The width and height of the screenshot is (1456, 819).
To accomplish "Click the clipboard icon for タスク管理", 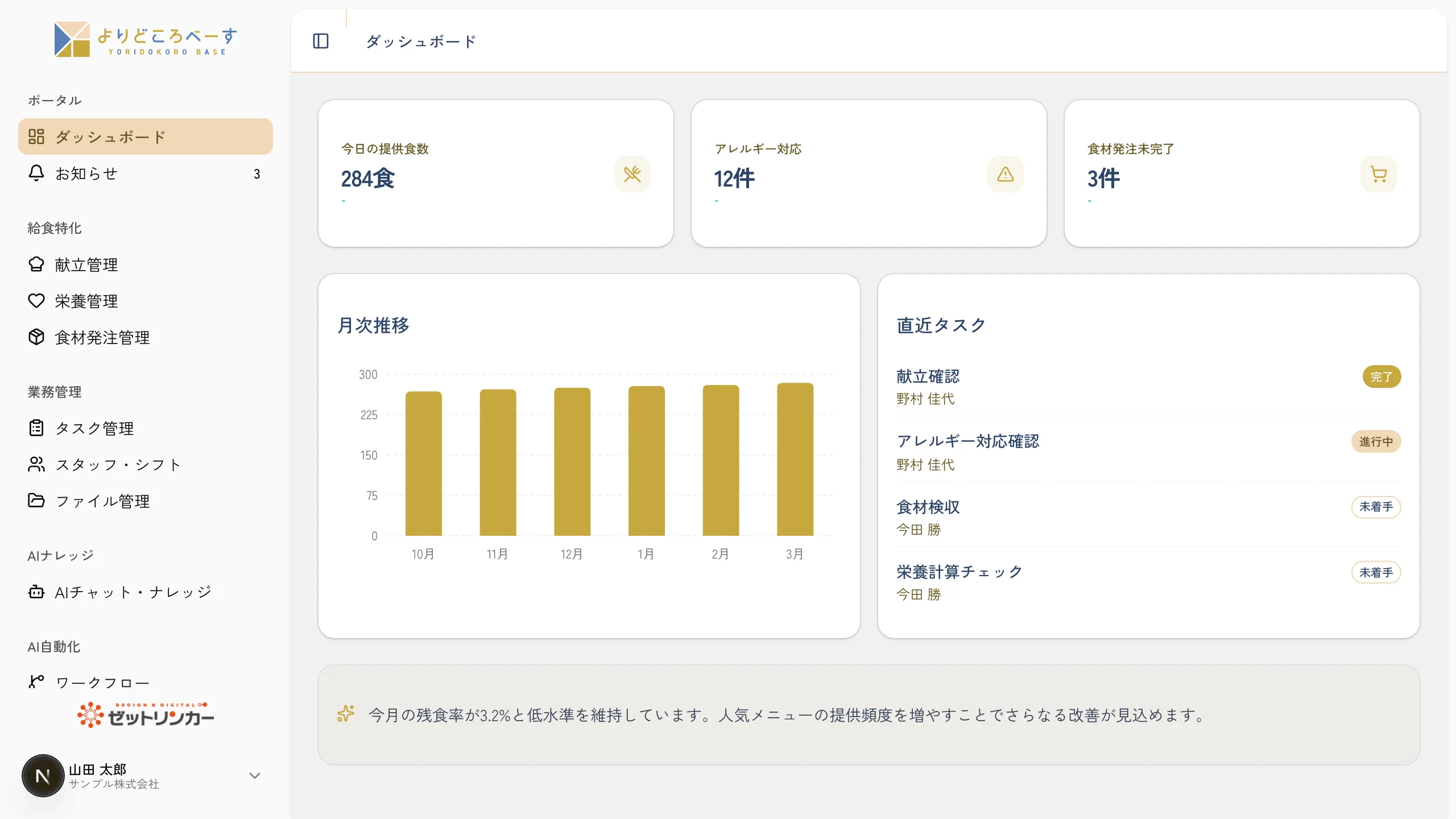I will pyautogui.click(x=36, y=428).
